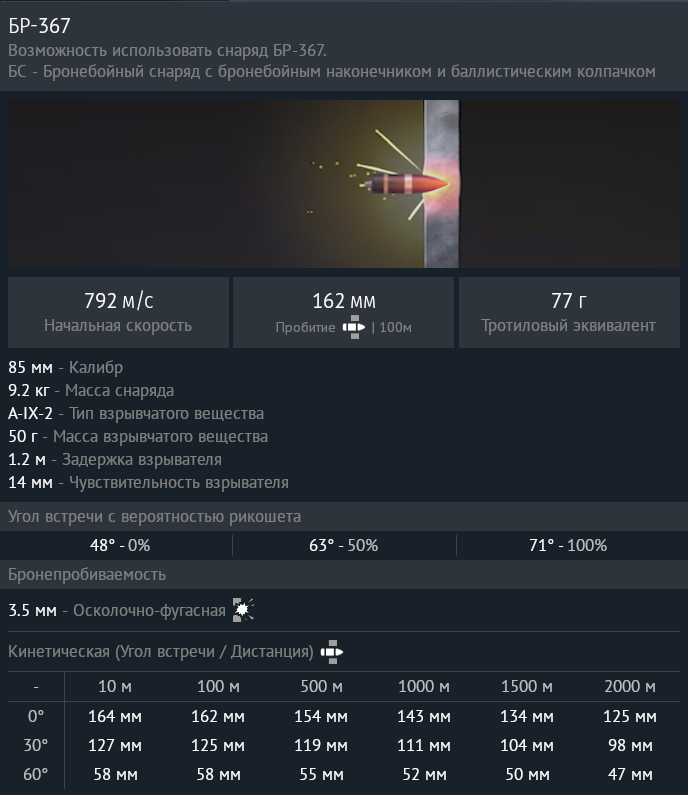Select the 162 мм Пробитие card
The height and width of the screenshot is (795, 688).
click(343, 312)
